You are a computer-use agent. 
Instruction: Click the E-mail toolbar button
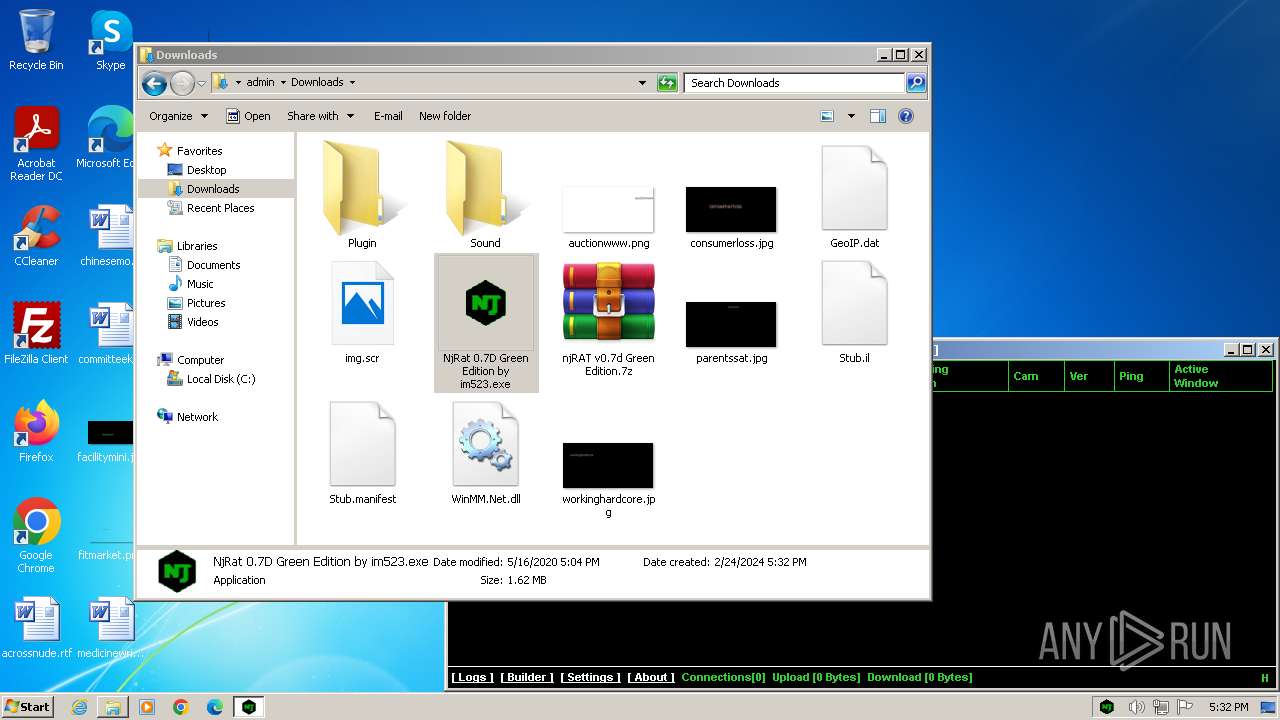tap(388, 116)
